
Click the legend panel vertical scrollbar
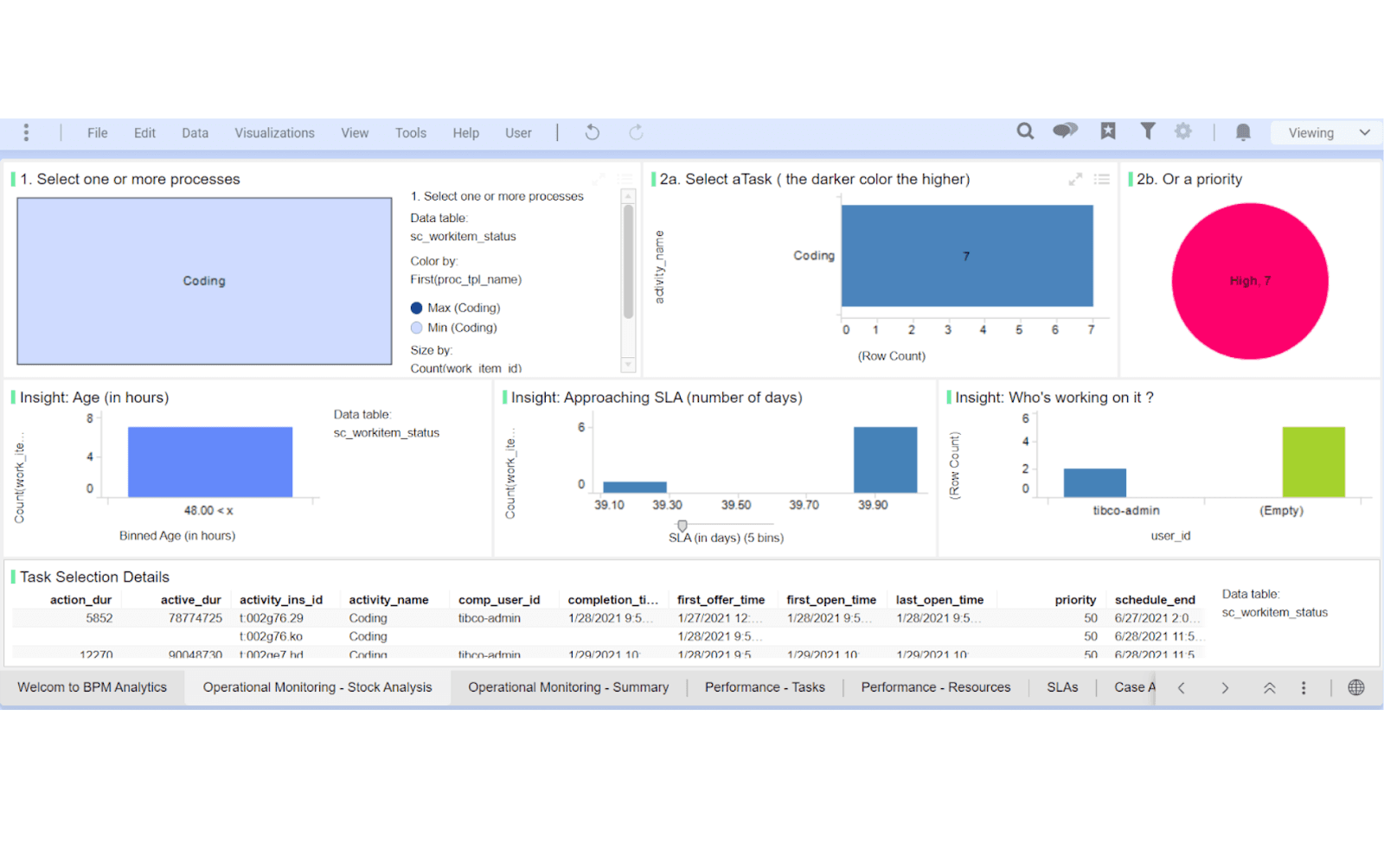628,262
